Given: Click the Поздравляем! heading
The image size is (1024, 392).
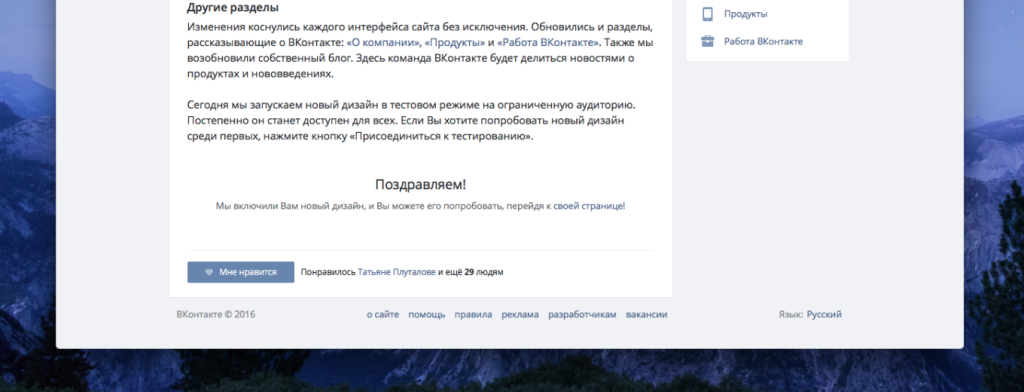Looking at the screenshot, I should tap(421, 185).
